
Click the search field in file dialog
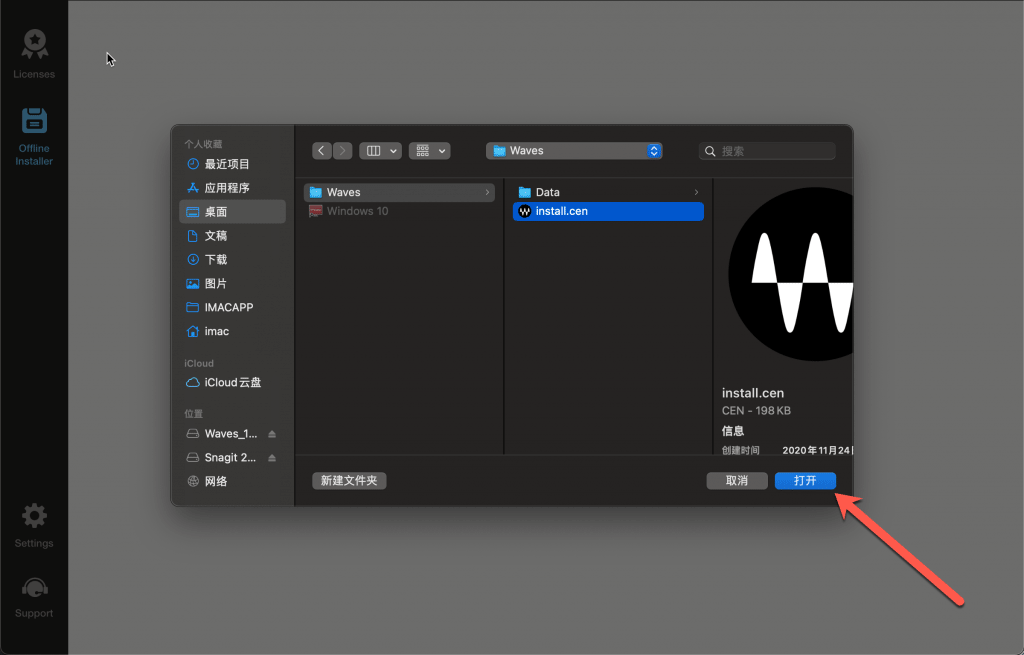pyautogui.click(x=767, y=151)
